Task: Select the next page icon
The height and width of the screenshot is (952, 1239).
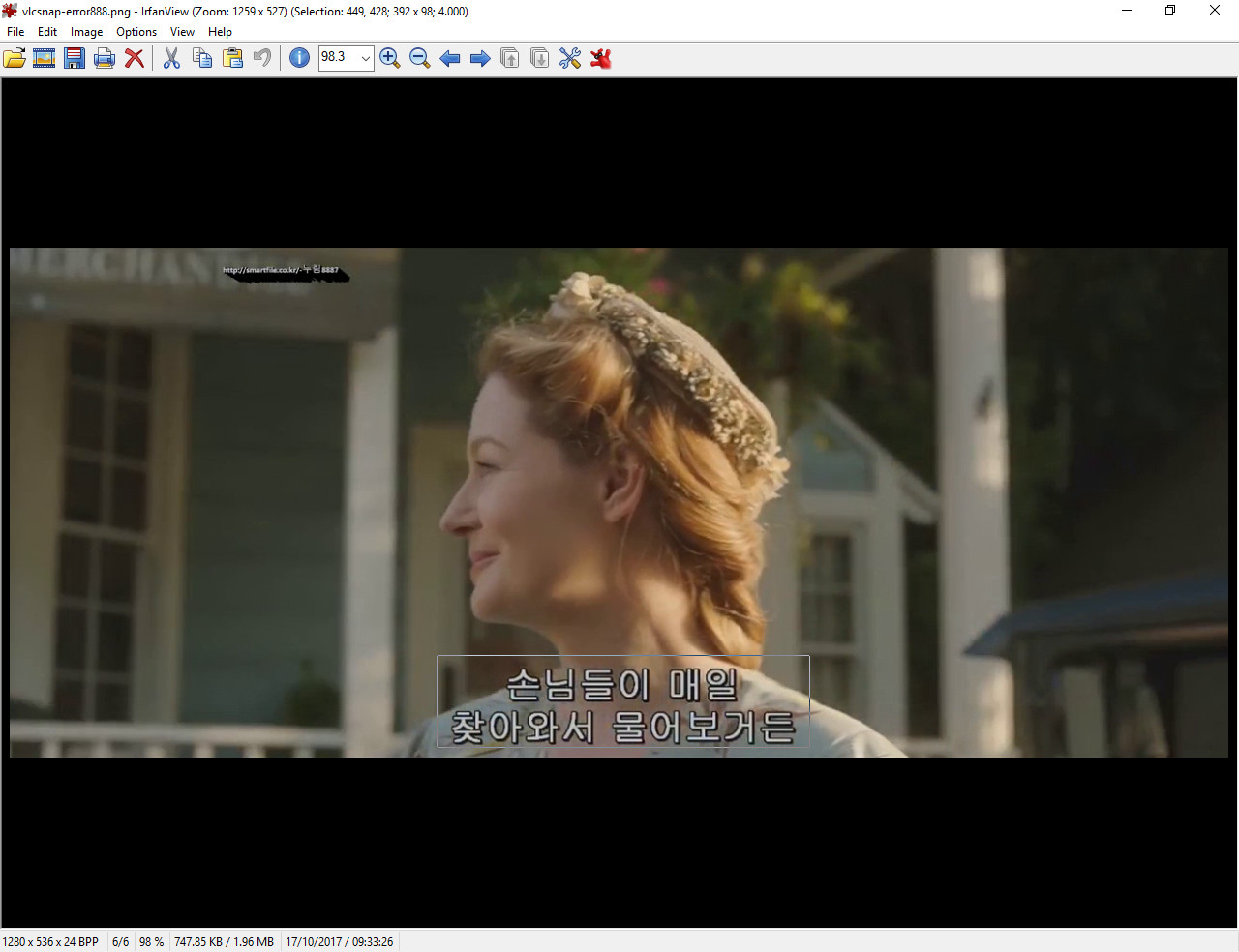Action: point(540,58)
